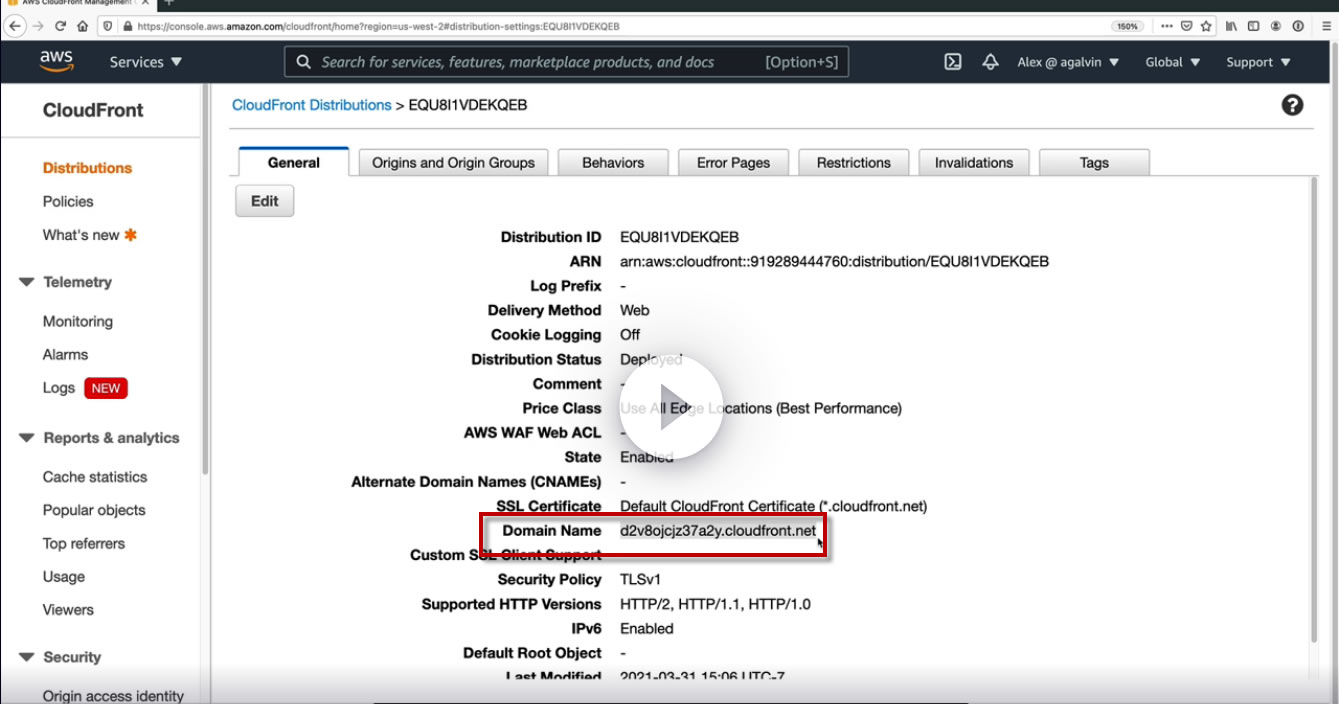
Task: Click the 150% zoom level badge
Action: click(x=1129, y=26)
